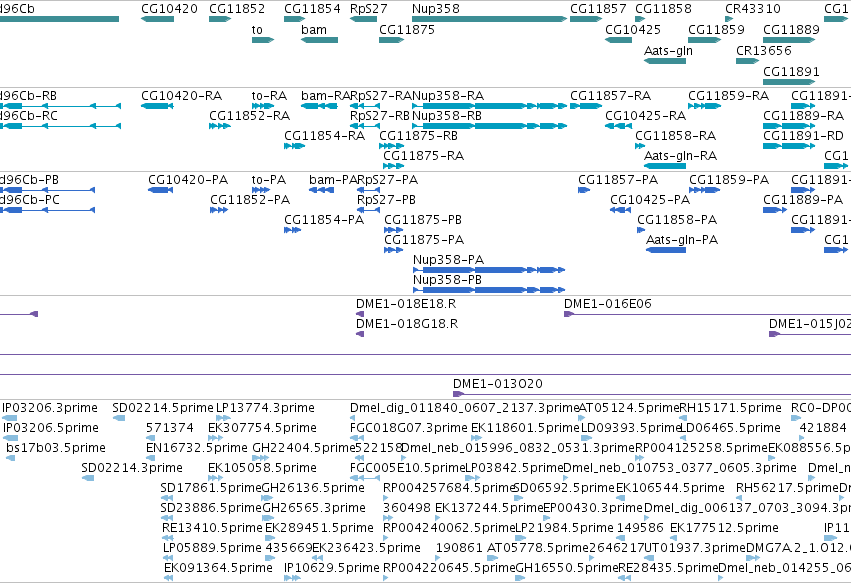Click protein Aats-gln-PA
The width and height of the screenshot is (851, 583).
[x=666, y=250]
